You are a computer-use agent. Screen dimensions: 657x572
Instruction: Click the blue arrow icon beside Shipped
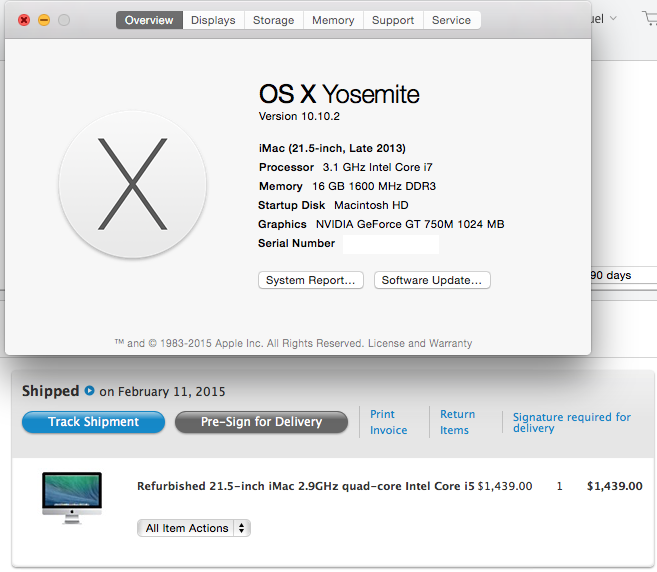point(89,391)
